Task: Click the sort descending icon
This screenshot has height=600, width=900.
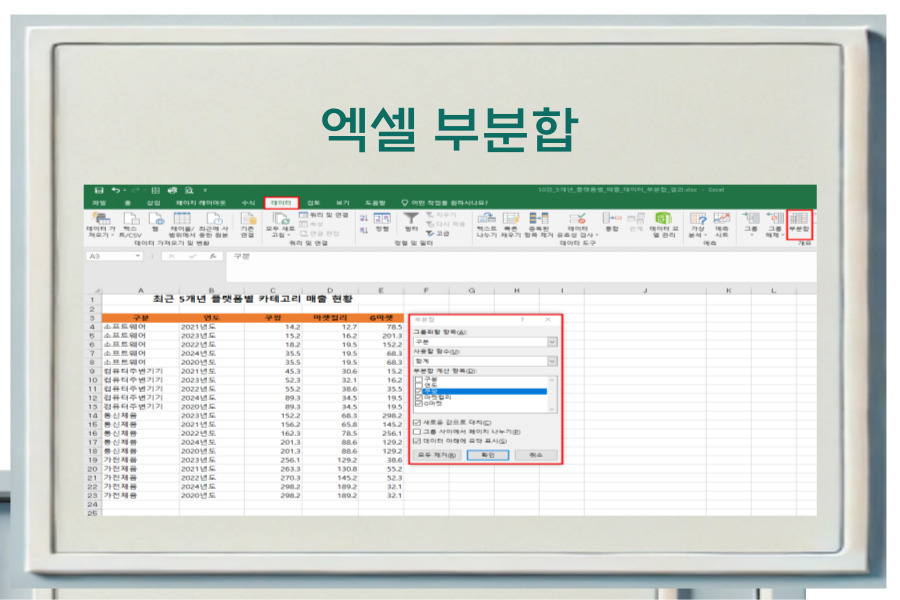Action: click(x=364, y=230)
